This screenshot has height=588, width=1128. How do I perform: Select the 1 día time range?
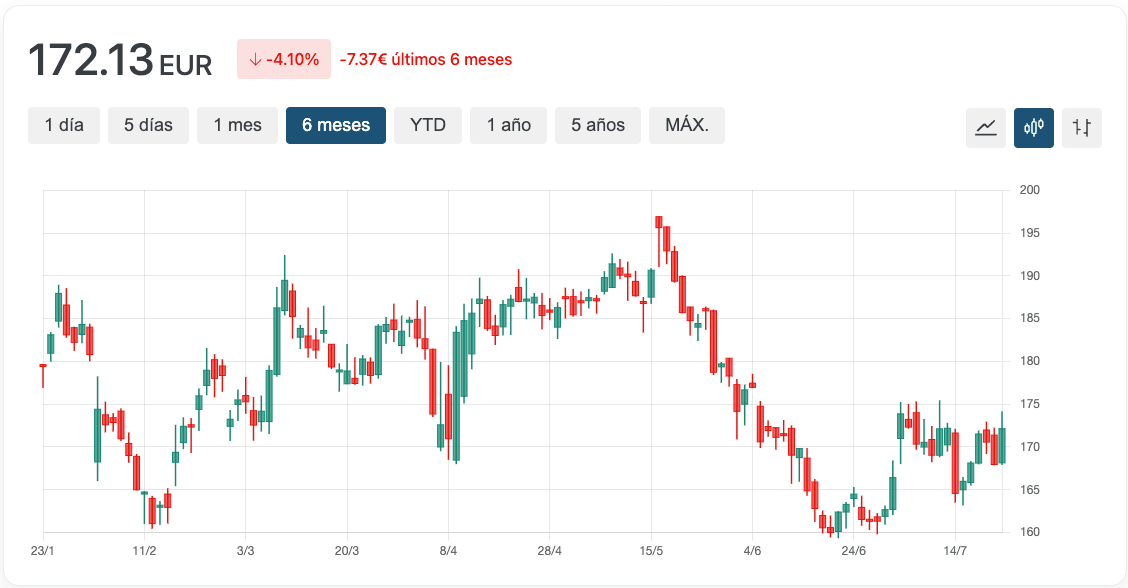(x=64, y=125)
